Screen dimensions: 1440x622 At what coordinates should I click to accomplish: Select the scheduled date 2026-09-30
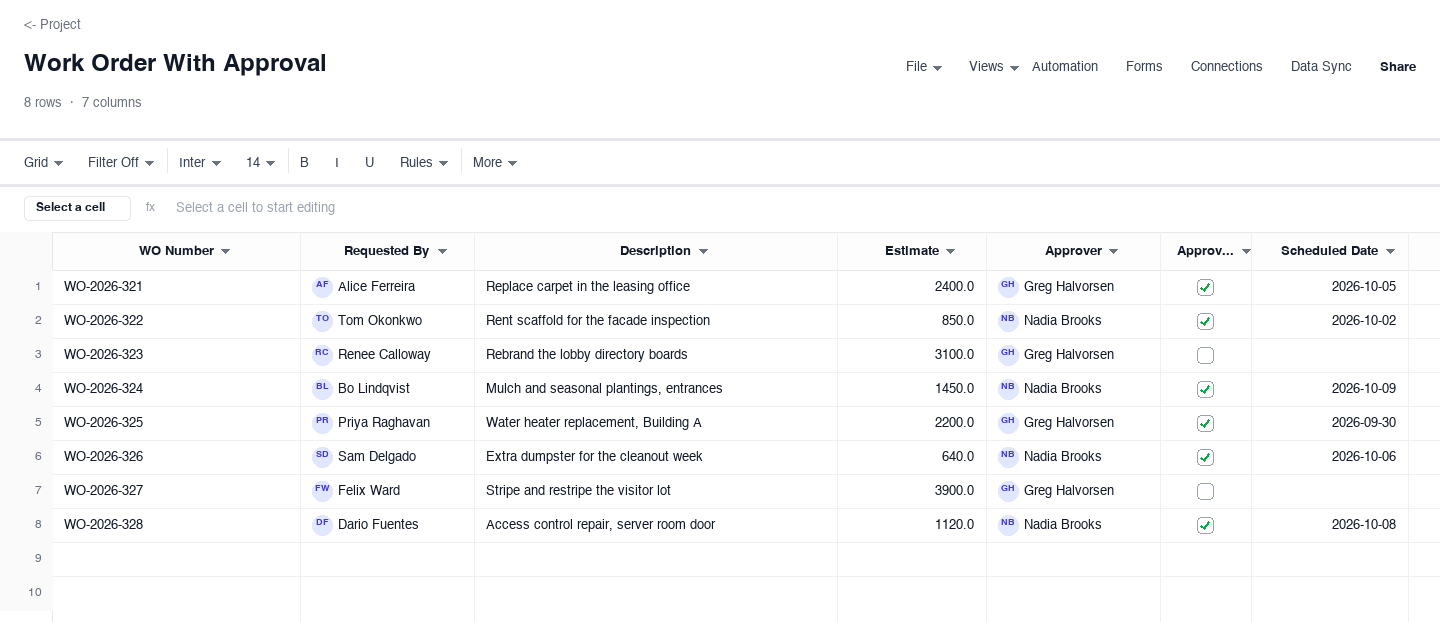(x=1330, y=423)
